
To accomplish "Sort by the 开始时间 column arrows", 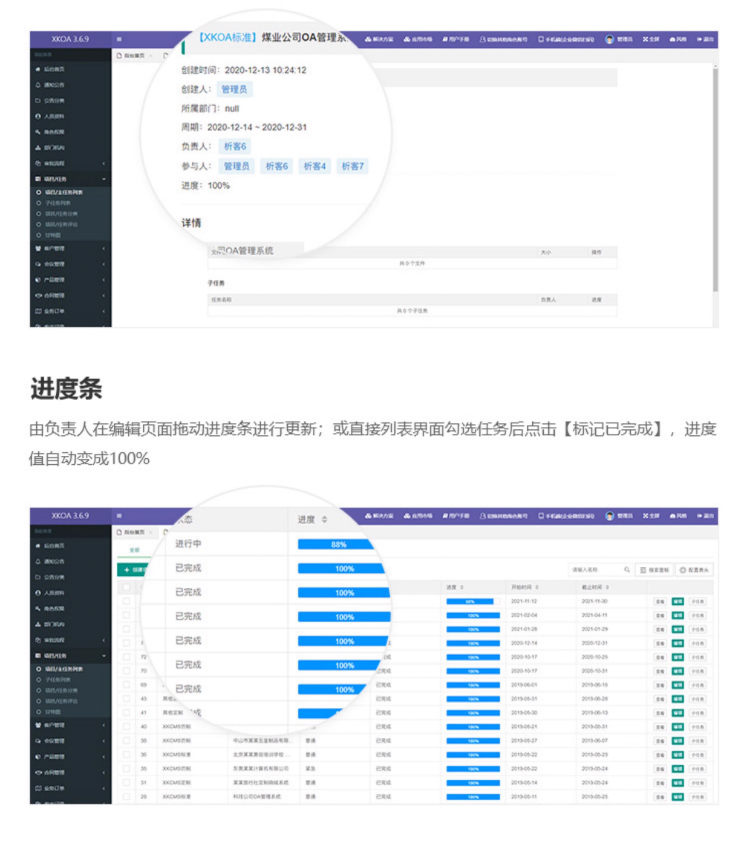I will (x=537, y=587).
